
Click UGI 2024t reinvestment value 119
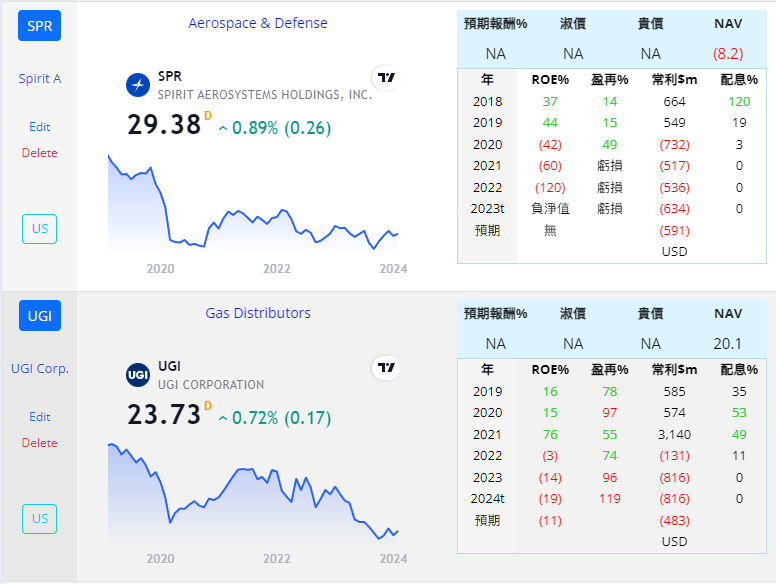609,499
